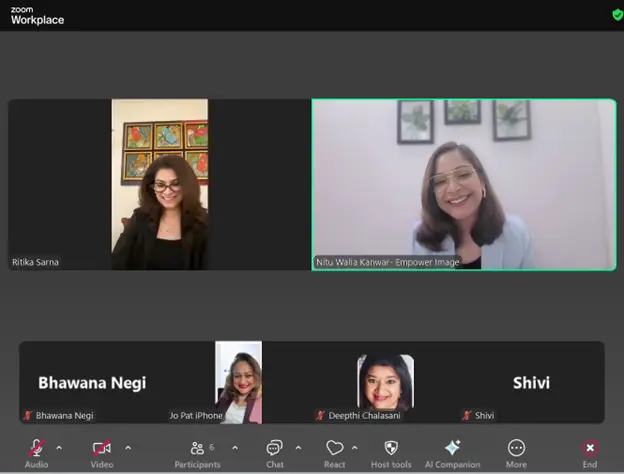Expand the Chat options chevron
The image size is (624, 474).
click(x=298, y=447)
